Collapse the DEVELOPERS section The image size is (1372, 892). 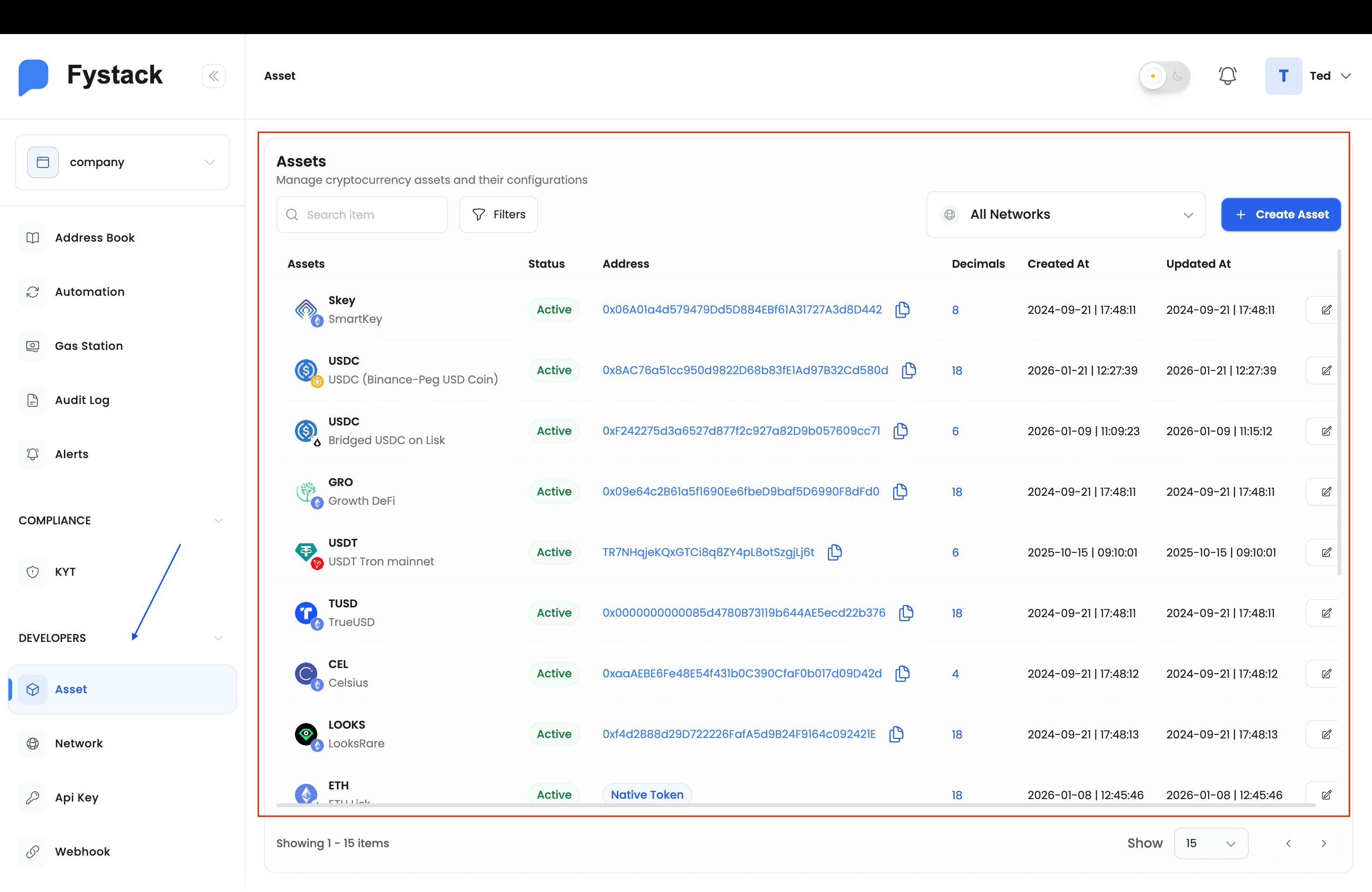tap(218, 638)
